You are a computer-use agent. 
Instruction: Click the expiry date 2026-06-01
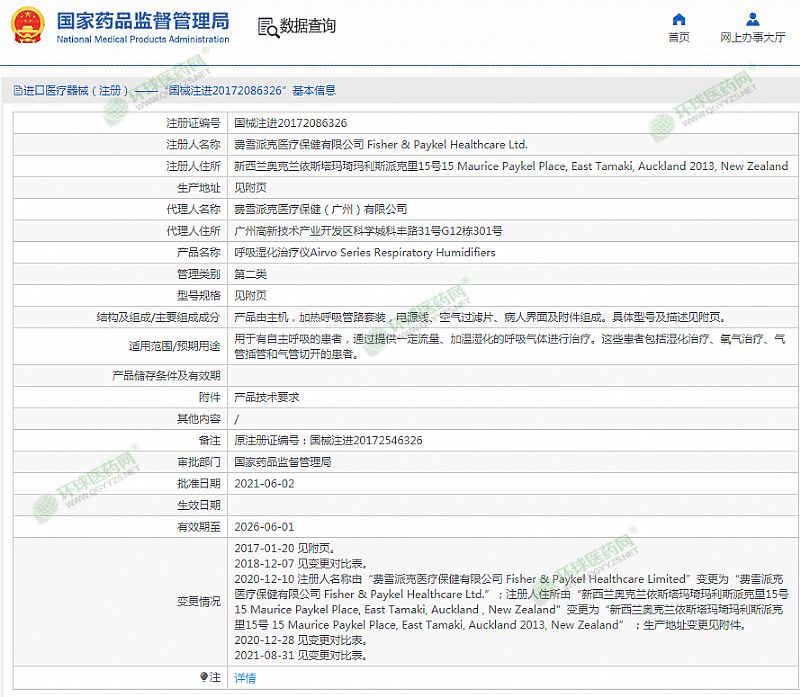(x=264, y=526)
